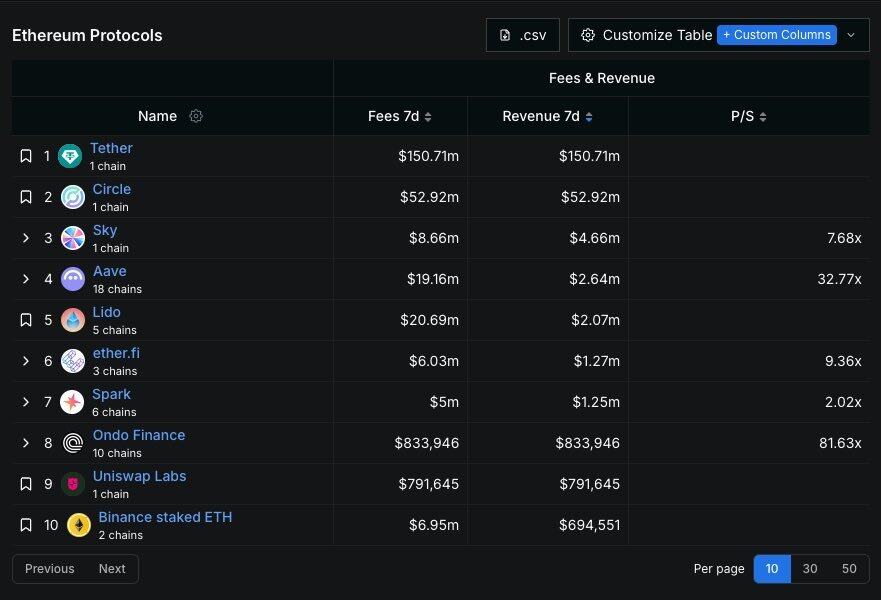
Task: Click the Name column header
Action: (x=157, y=116)
